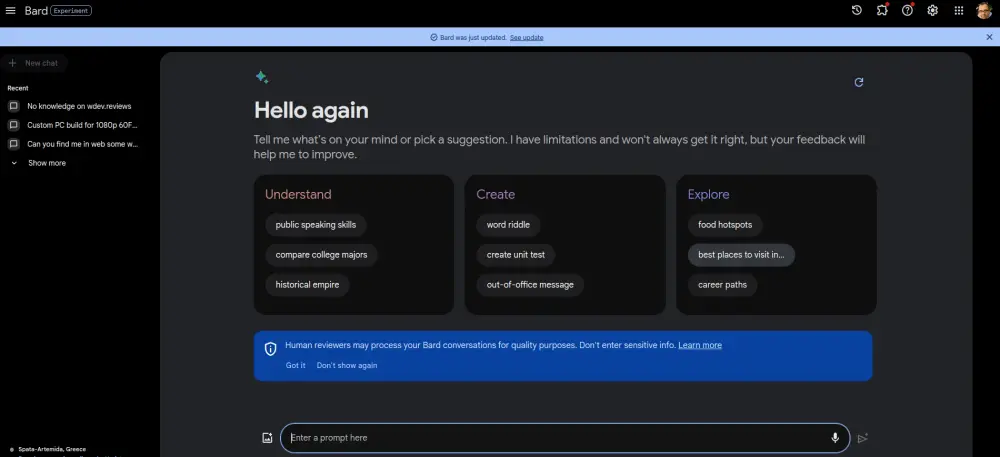Select the 'historical empire' suggestion
This screenshot has height=457, width=1000.
click(x=307, y=285)
